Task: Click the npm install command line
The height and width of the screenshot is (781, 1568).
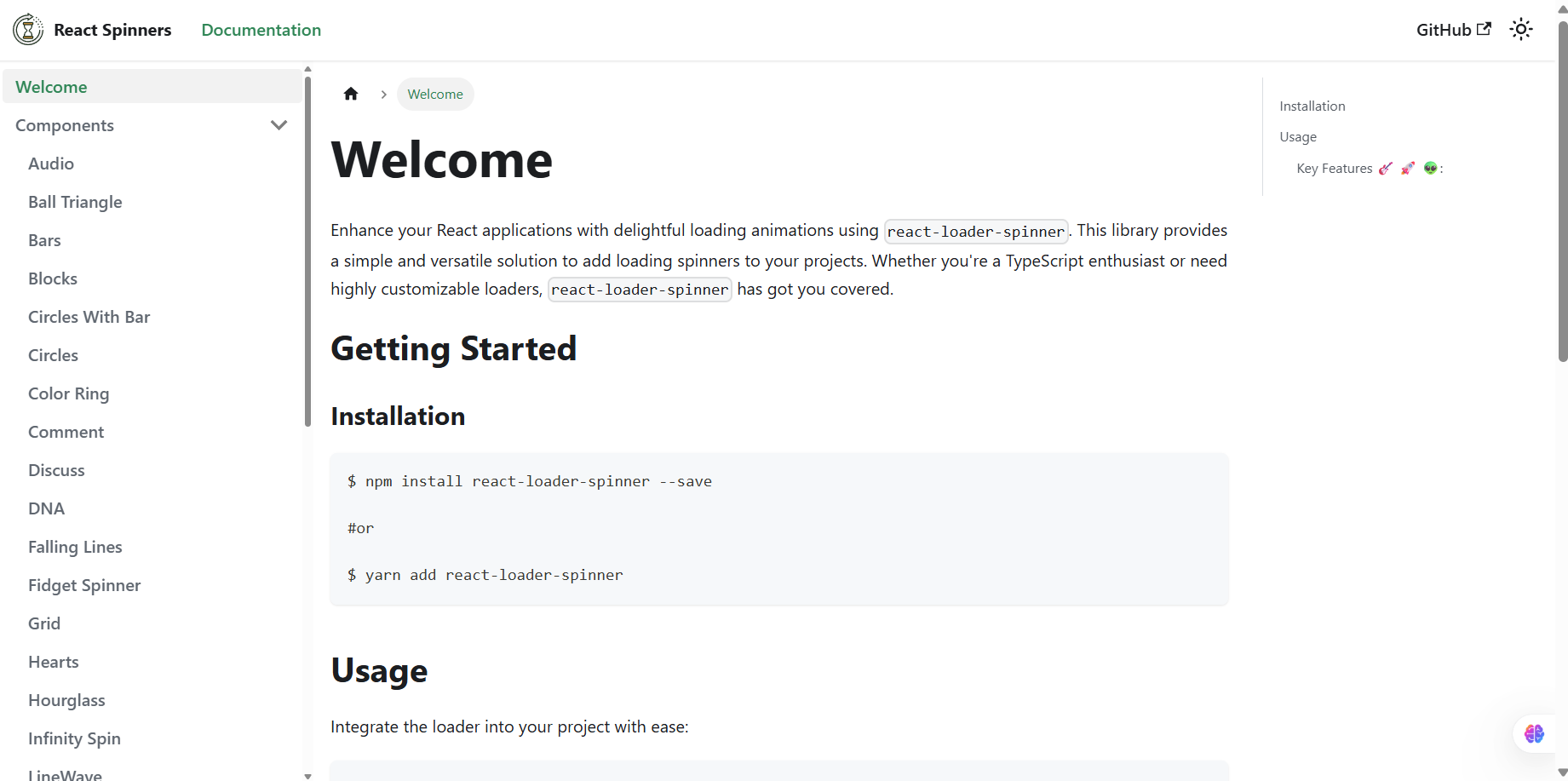Action: [530, 481]
